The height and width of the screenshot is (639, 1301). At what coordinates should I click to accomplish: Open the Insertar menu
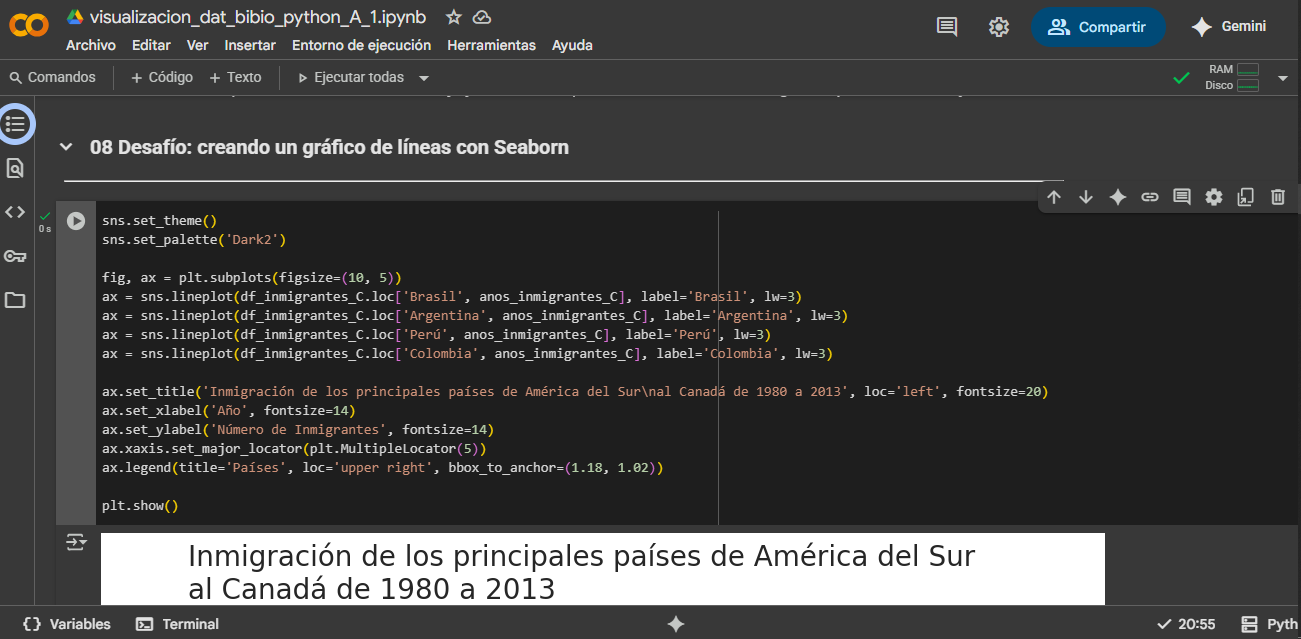coord(250,45)
